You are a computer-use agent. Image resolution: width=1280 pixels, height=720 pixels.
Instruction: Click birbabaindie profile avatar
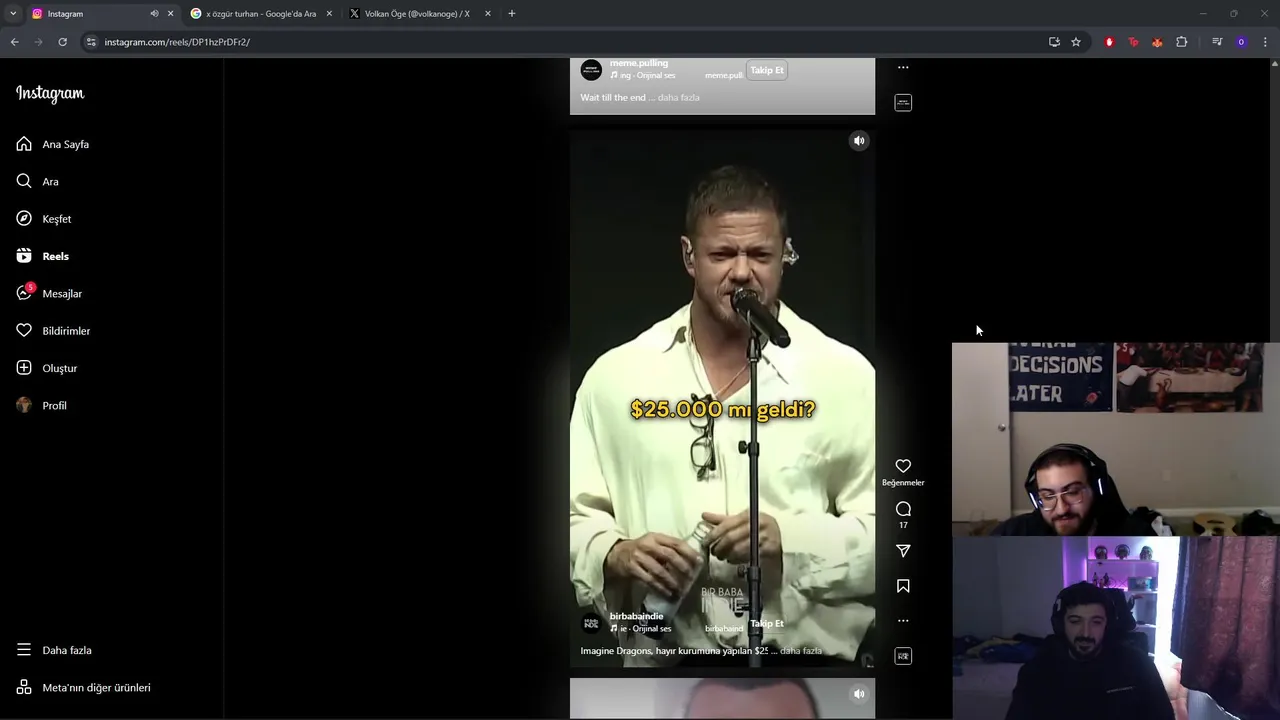(591, 623)
